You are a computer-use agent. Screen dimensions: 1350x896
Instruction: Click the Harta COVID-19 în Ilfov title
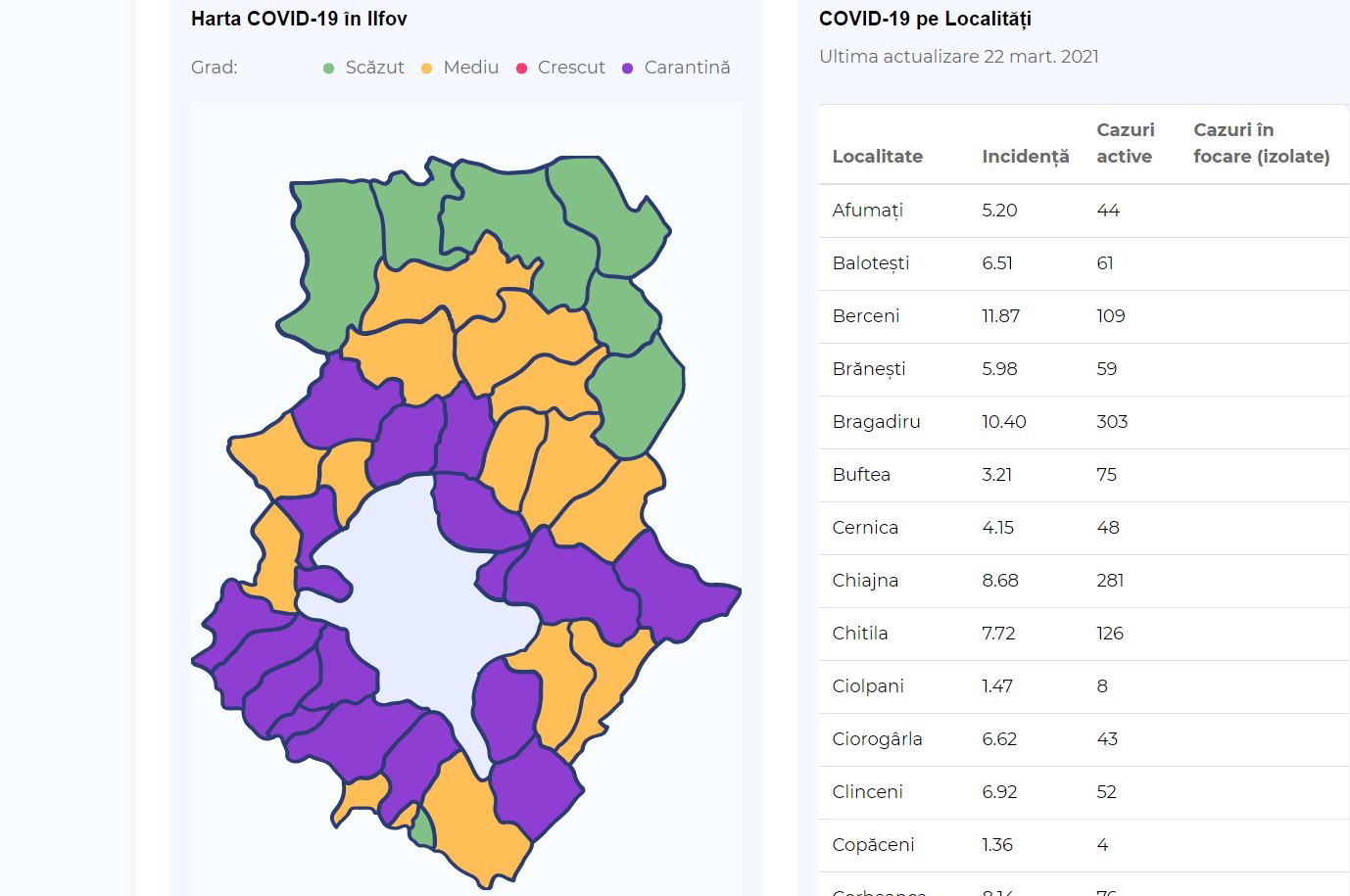click(x=299, y=19)
